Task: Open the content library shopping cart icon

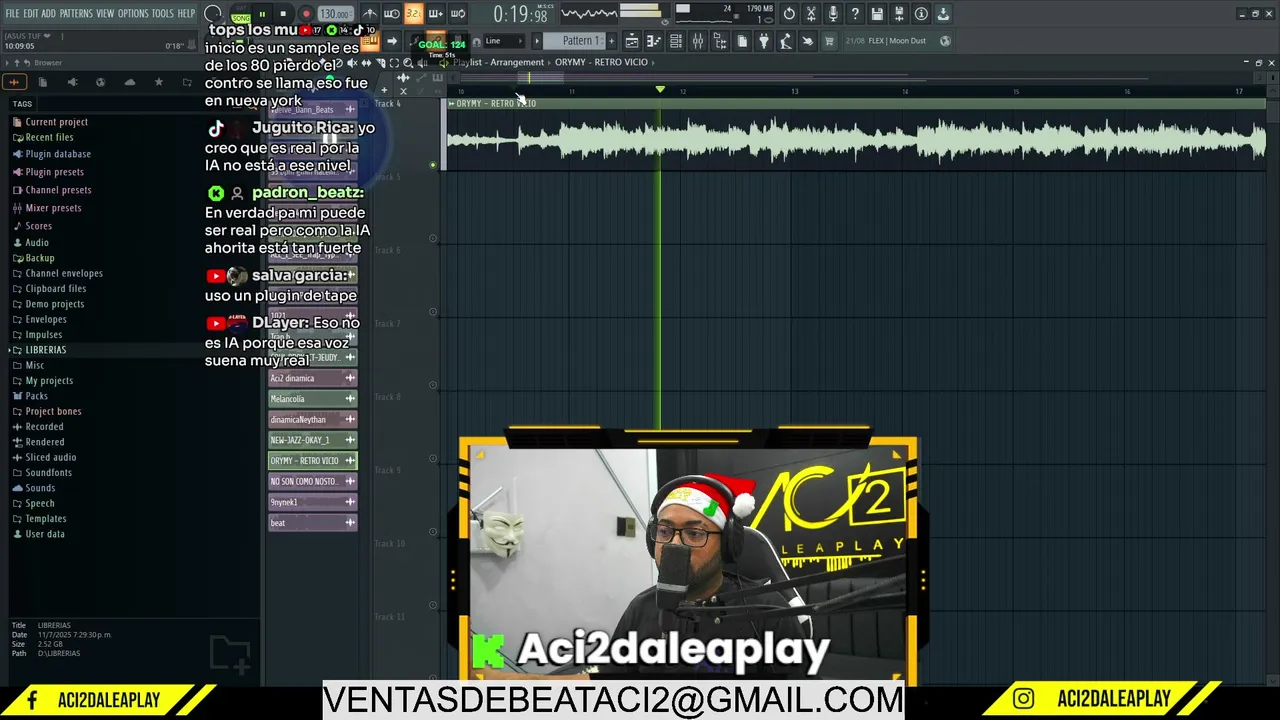Action: (x=829, y=41)
